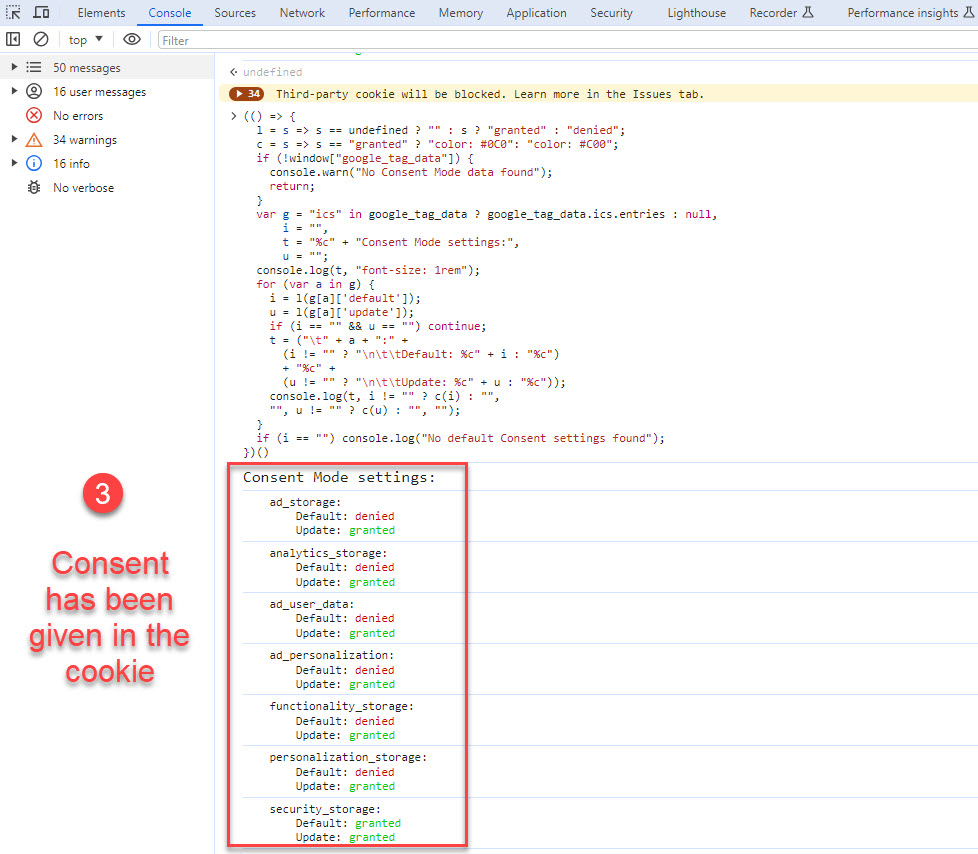Hide the console sidebar
The height and width of the screenshot is (854, 978).
click(x=13, y=38)
